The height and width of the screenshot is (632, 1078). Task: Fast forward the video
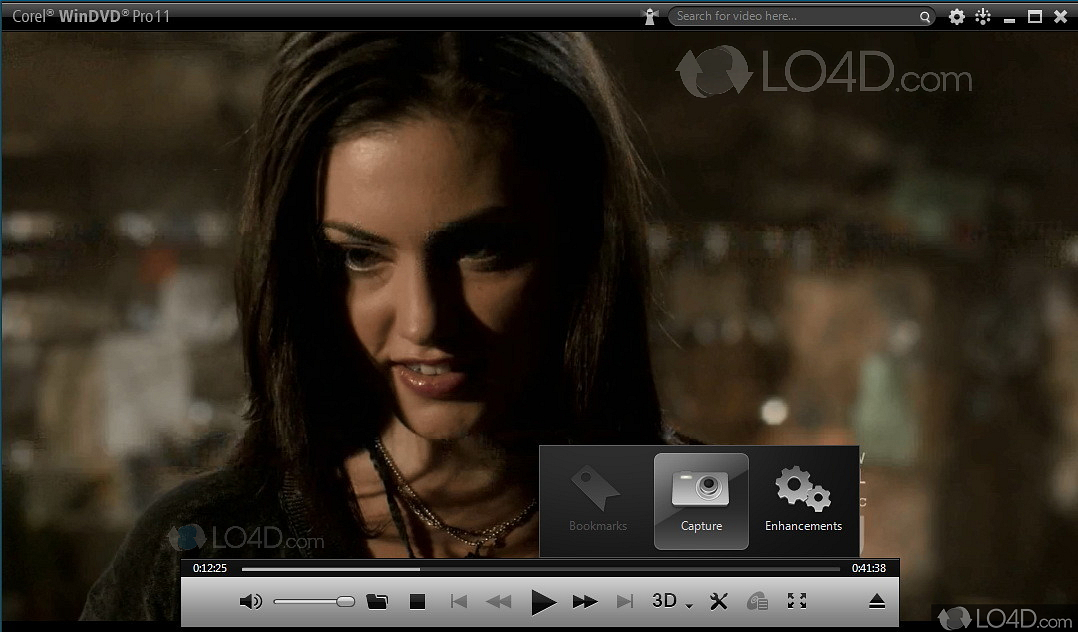[584, 600]
